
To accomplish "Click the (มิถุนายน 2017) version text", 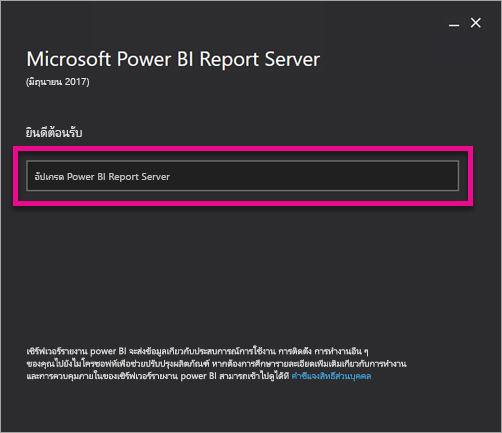I will [58, 82].
